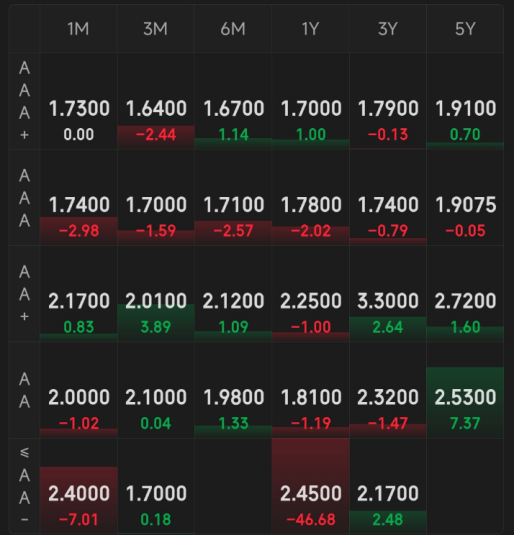The height and width of the screenshot is (536, 514).
Task: Open AA+ 3M cell with 2.0100
Action: coord(156,294)
